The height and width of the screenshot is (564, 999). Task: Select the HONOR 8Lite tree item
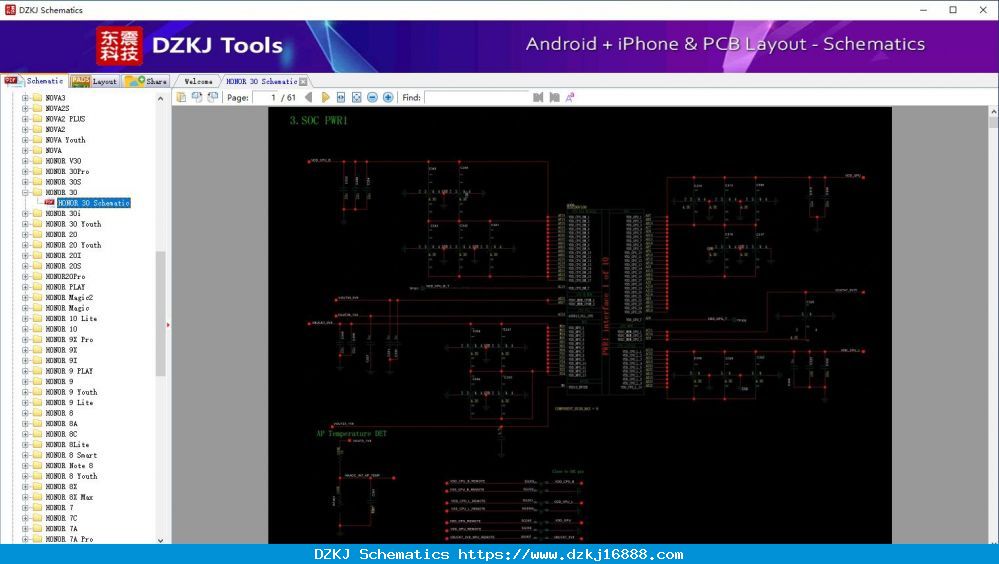(67, 445)
